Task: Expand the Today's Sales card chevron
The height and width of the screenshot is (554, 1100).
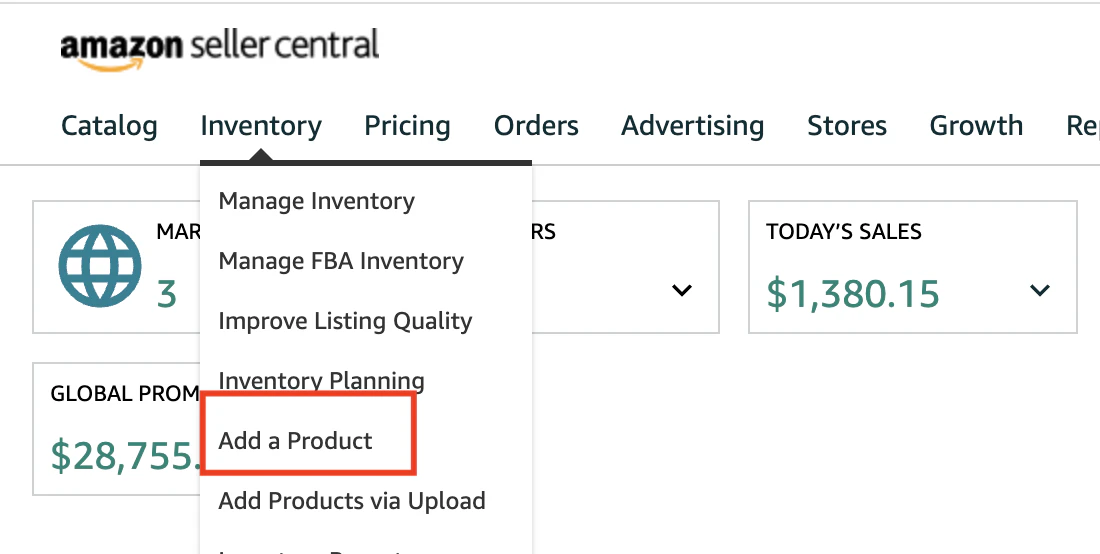Action: pyautogui.click(x=1040, y=290)
